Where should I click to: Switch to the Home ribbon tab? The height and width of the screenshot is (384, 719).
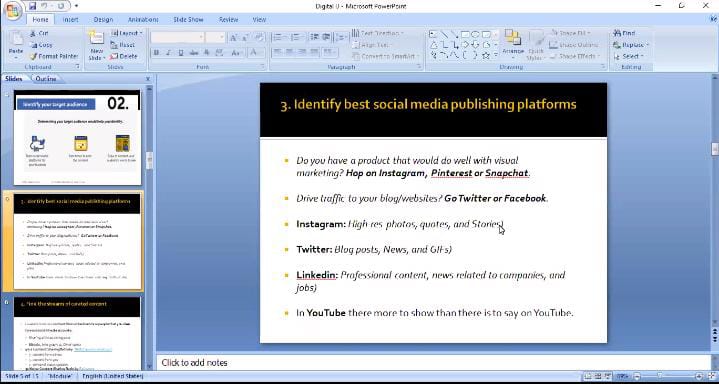coord(40,20)
